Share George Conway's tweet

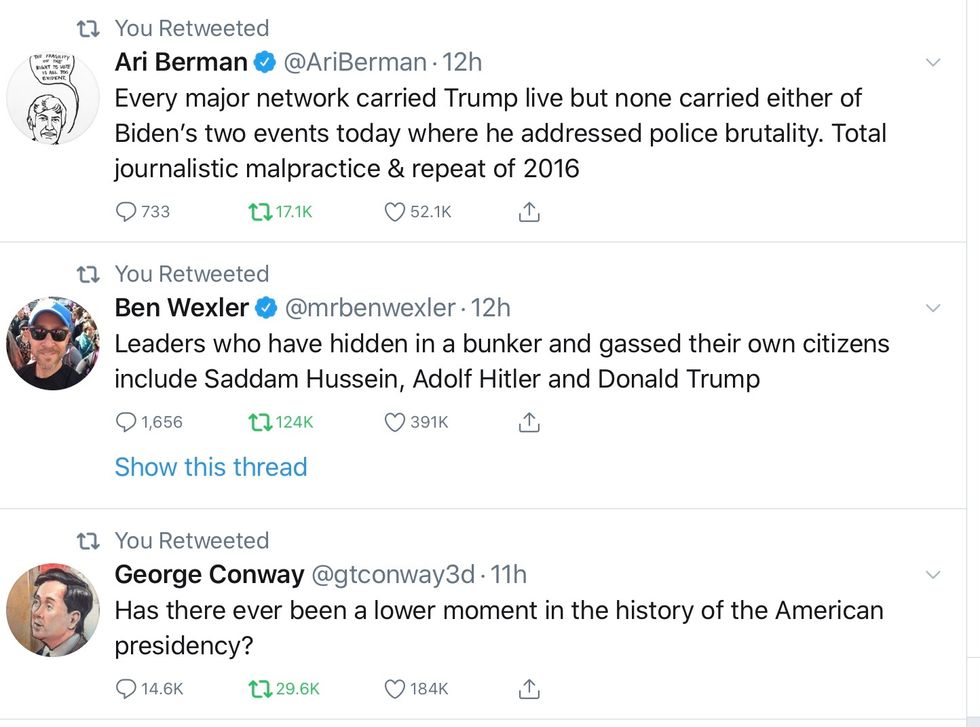pyautogui.click(x=529, y=688)
